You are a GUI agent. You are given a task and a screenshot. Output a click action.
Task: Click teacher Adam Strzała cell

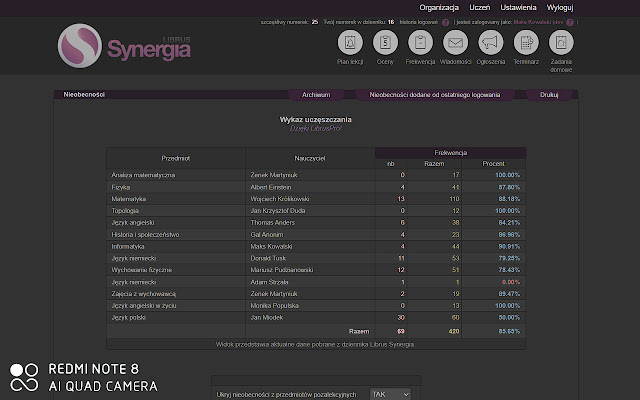(x=310, y=282)
